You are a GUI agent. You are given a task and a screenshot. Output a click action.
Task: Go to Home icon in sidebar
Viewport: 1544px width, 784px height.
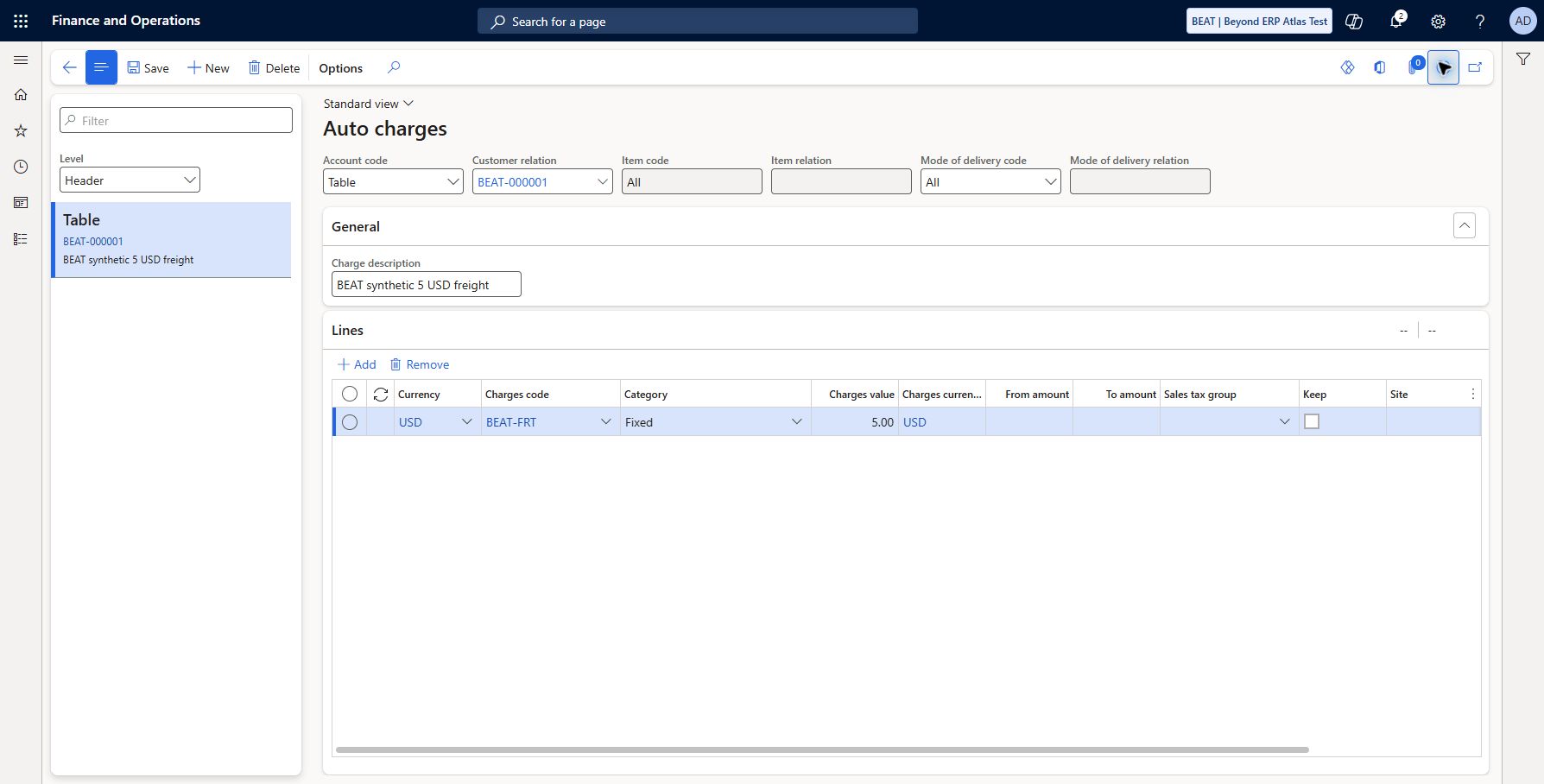(21, 95)
